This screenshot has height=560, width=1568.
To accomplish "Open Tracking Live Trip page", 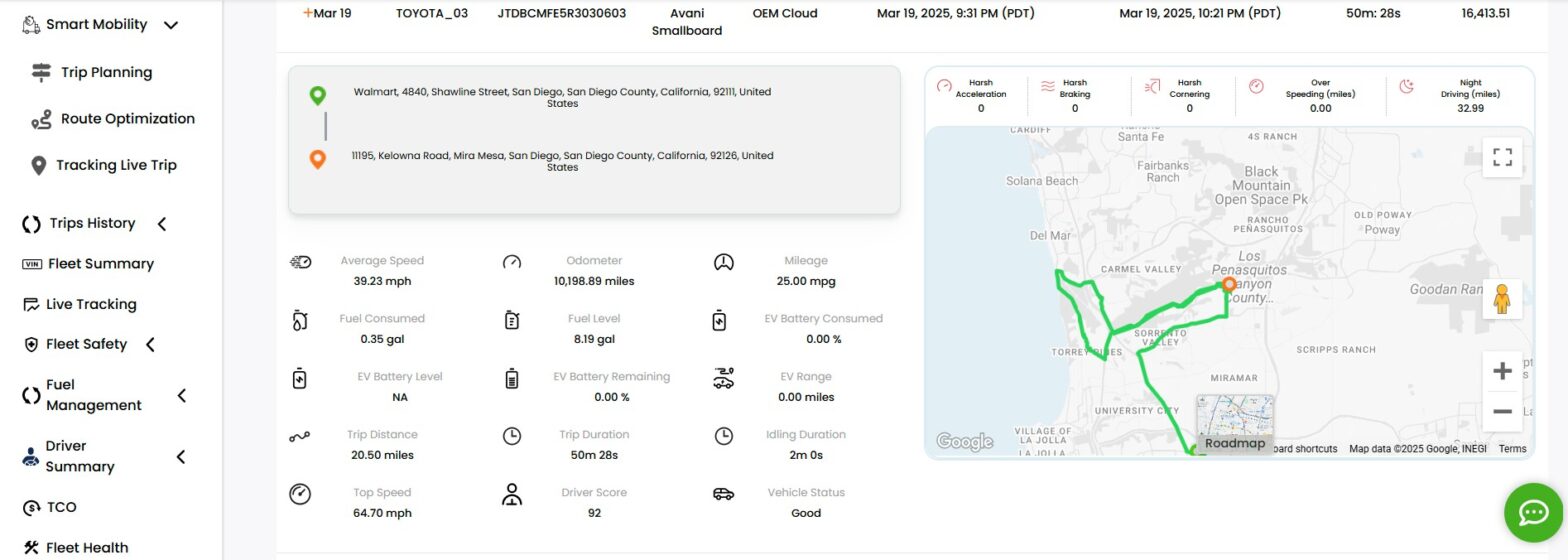I will [116, 166].
